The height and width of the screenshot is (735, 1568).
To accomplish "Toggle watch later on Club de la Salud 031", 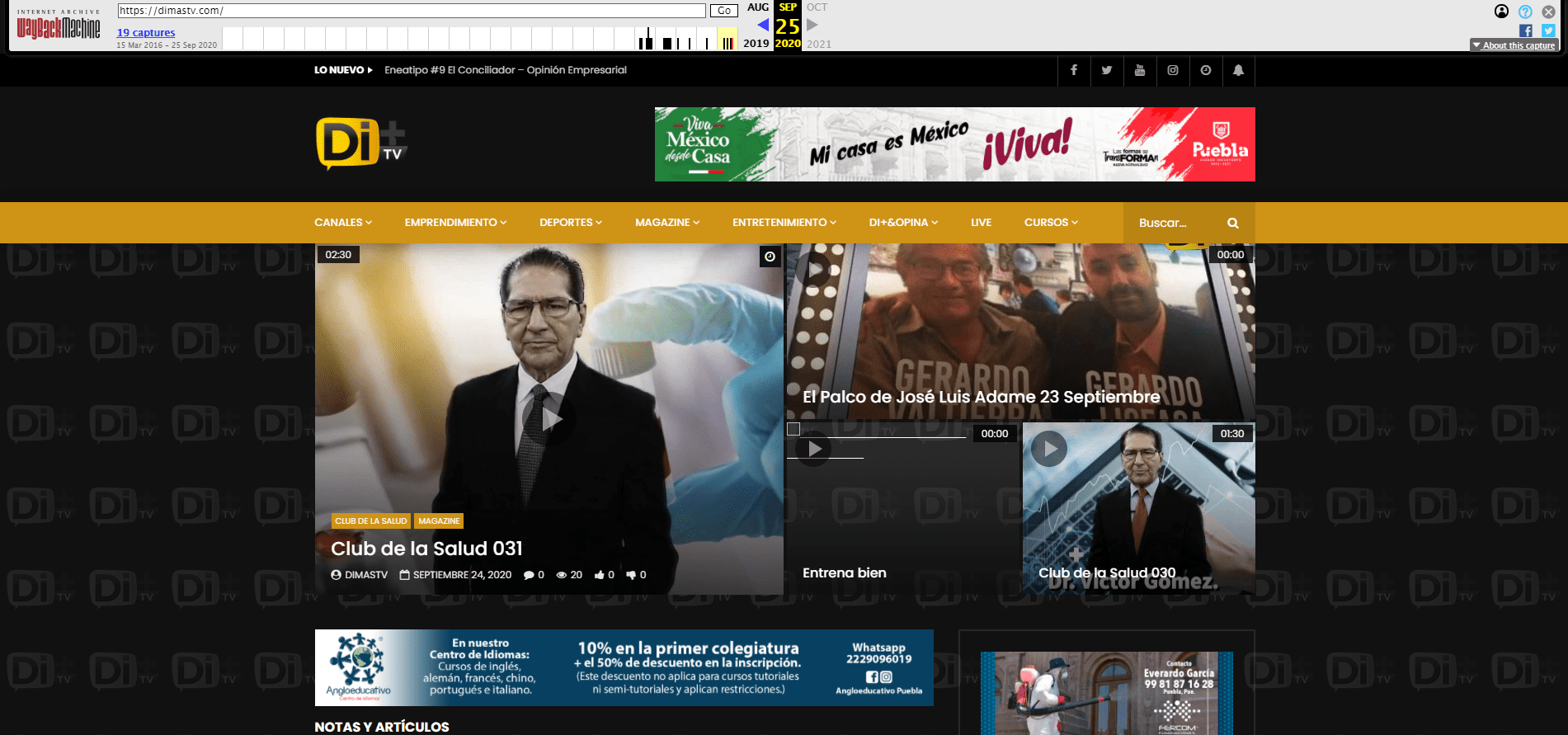I will point(770,257).
